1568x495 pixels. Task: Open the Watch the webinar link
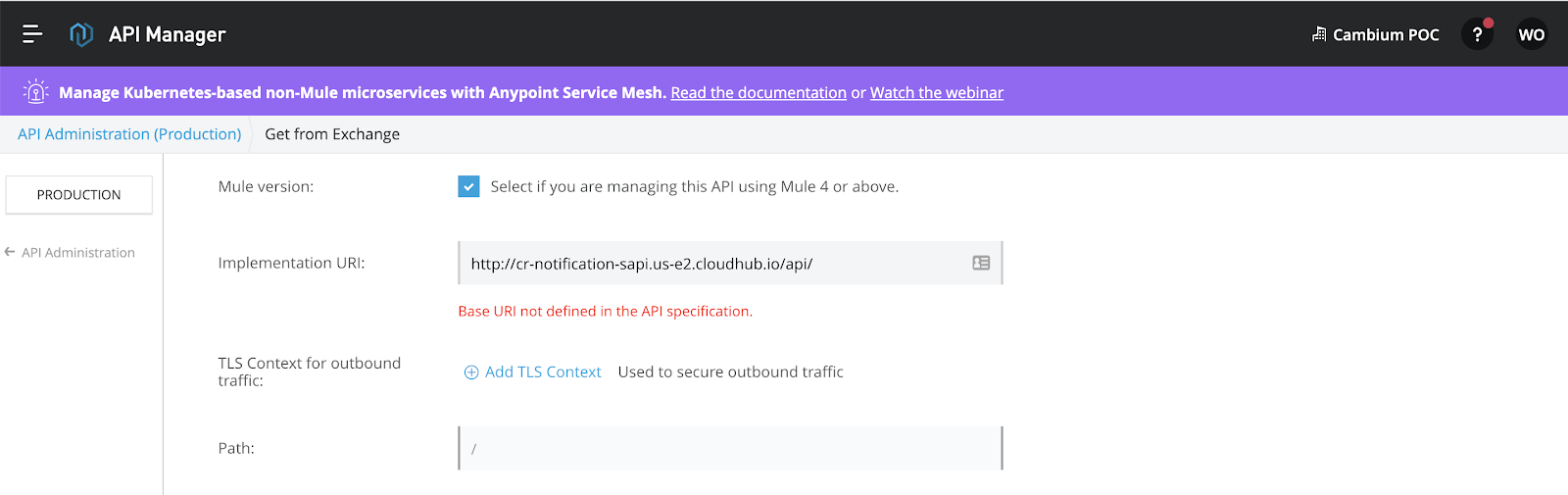[936, 92]
